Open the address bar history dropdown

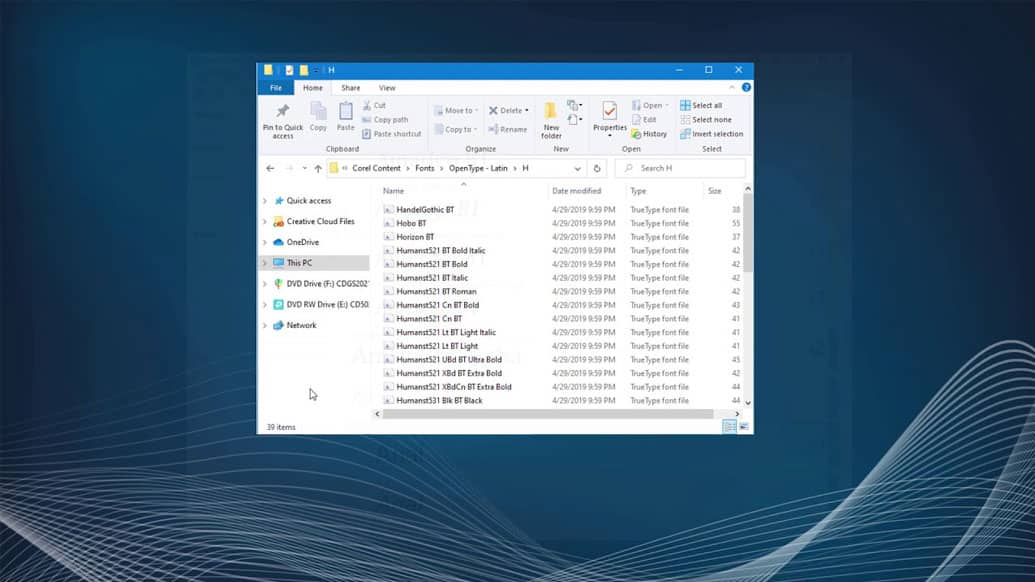[x=577, y=169]
